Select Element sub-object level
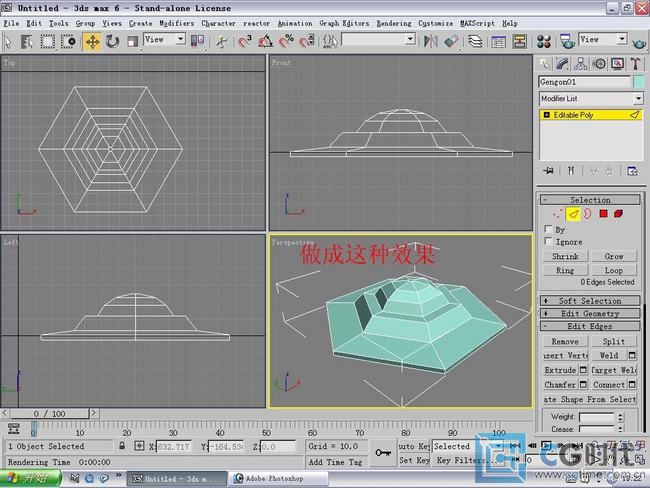Viewport: 650px width, 488px height. coord(618,214)
